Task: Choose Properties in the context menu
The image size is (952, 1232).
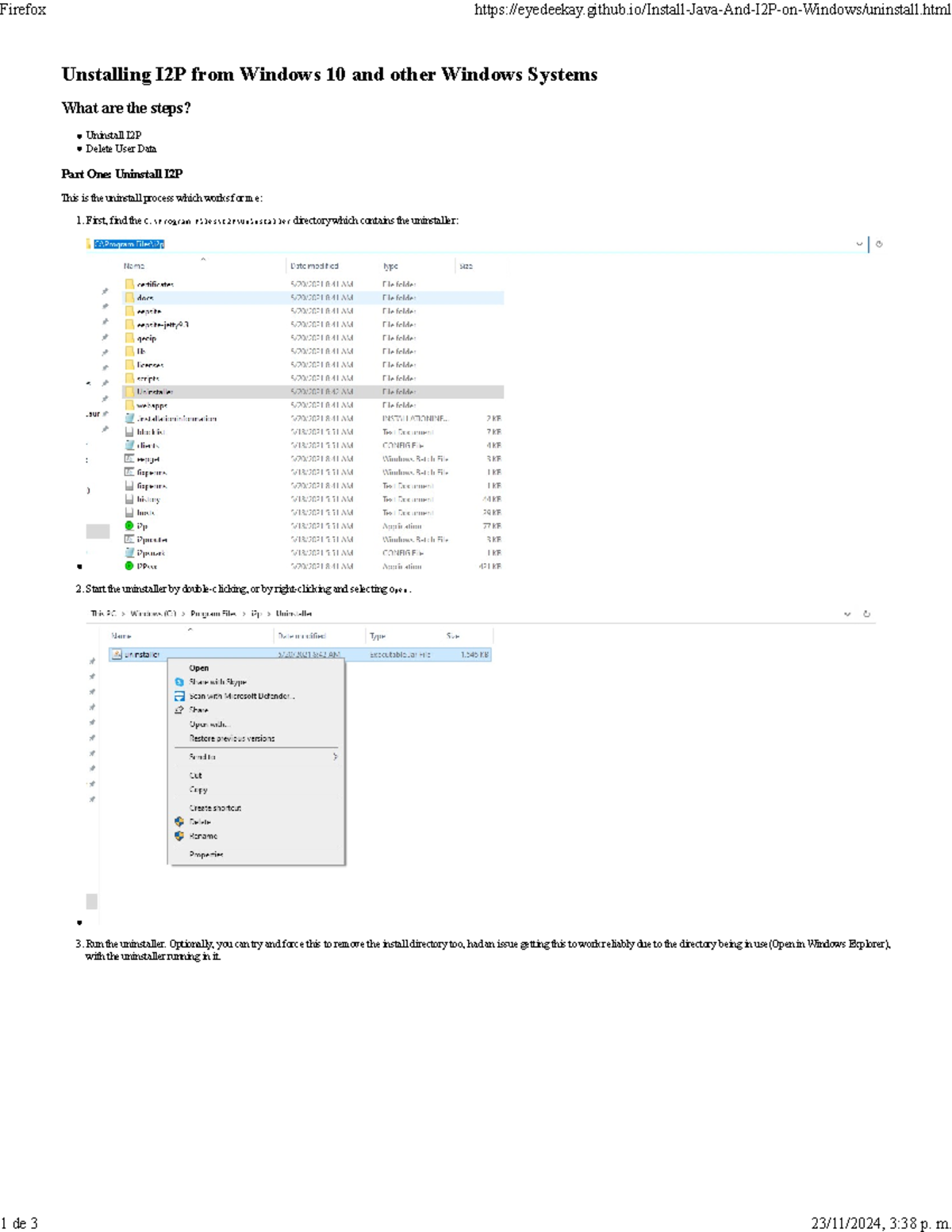Action: point(206,854)
